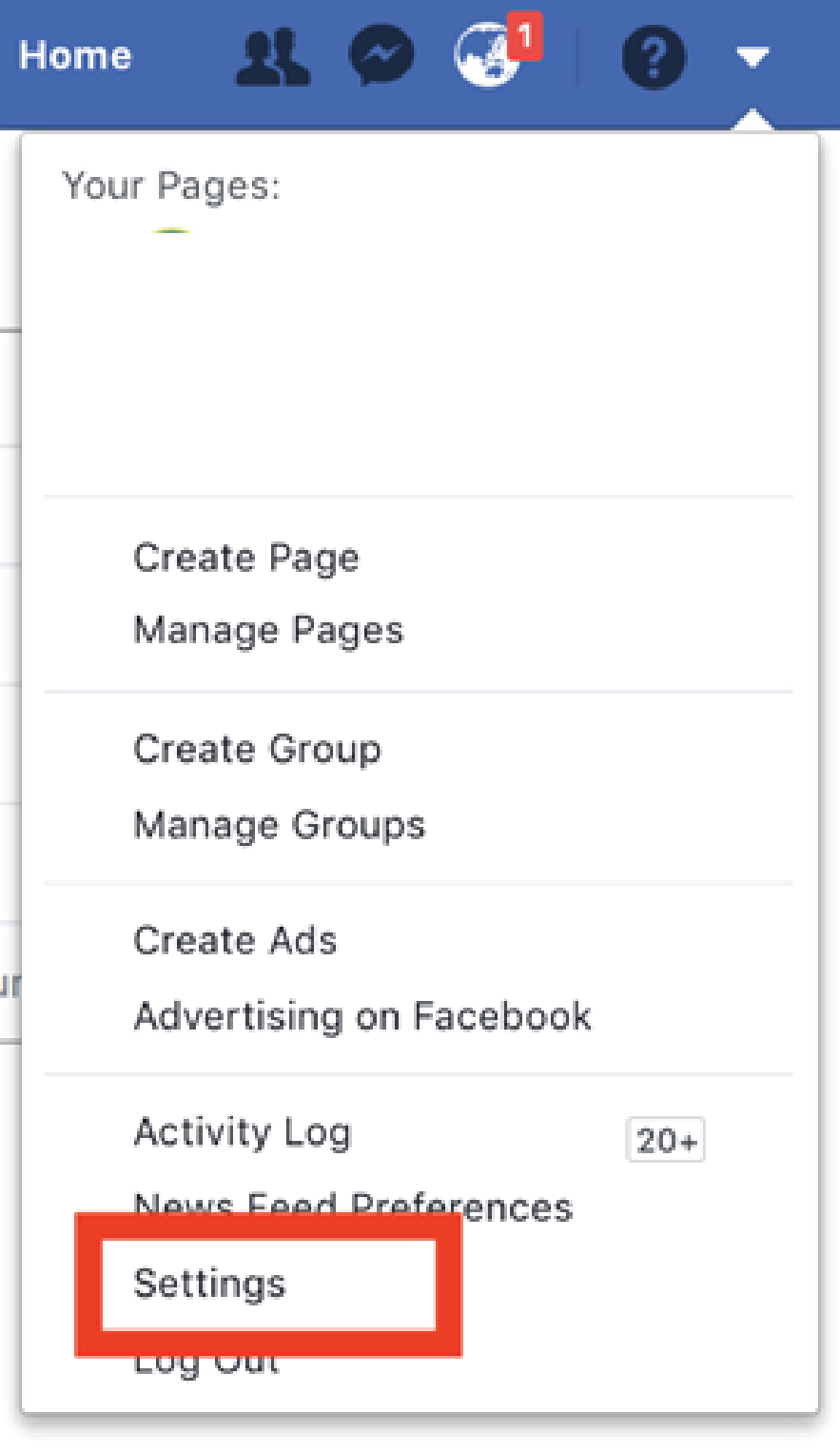840x1452 pixels.
Task: Open Advertising on Facebook
Action: (362, 1016)
